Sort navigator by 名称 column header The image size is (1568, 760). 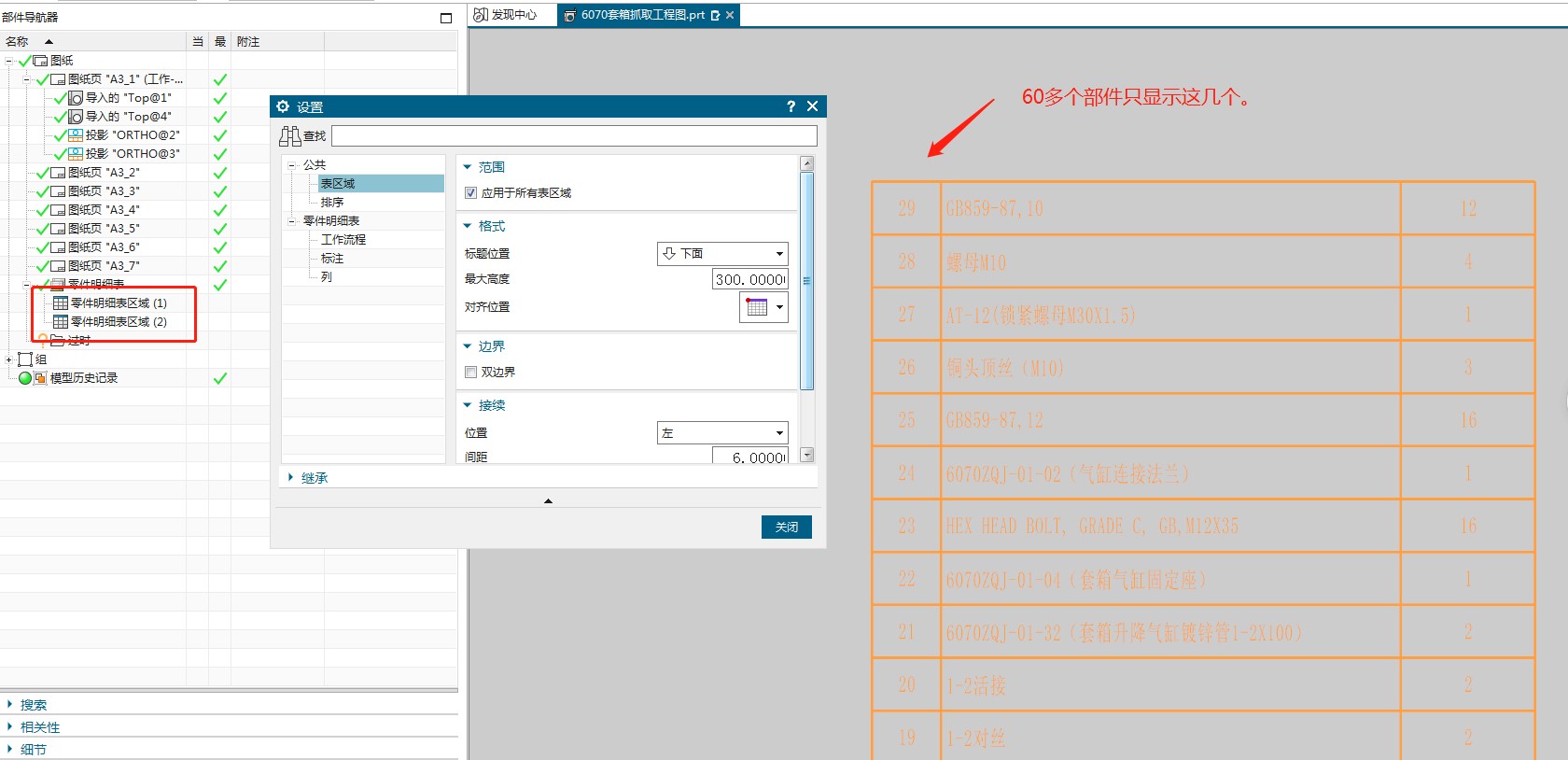(93, 42)
